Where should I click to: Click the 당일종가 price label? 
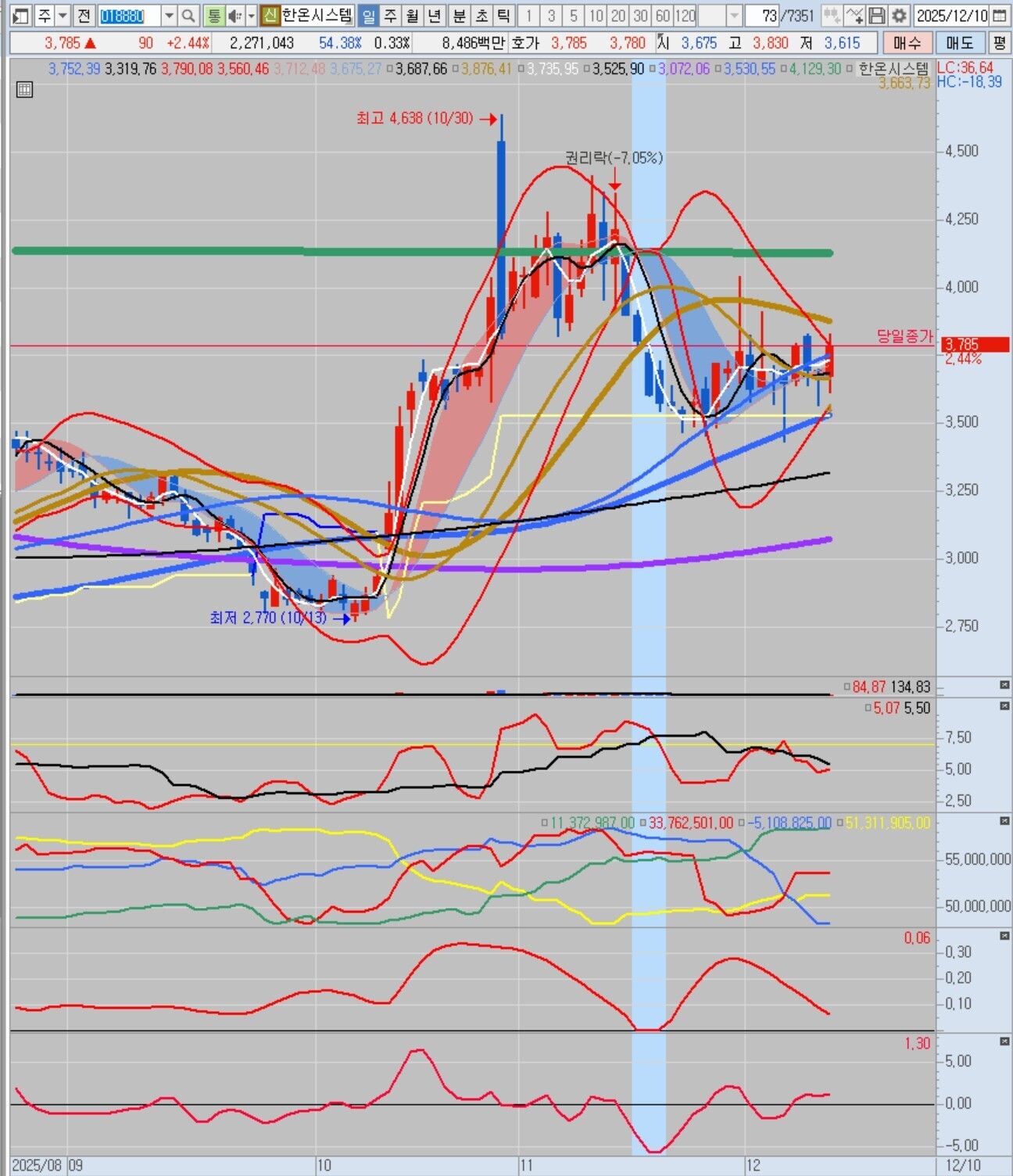coord(904,336)
